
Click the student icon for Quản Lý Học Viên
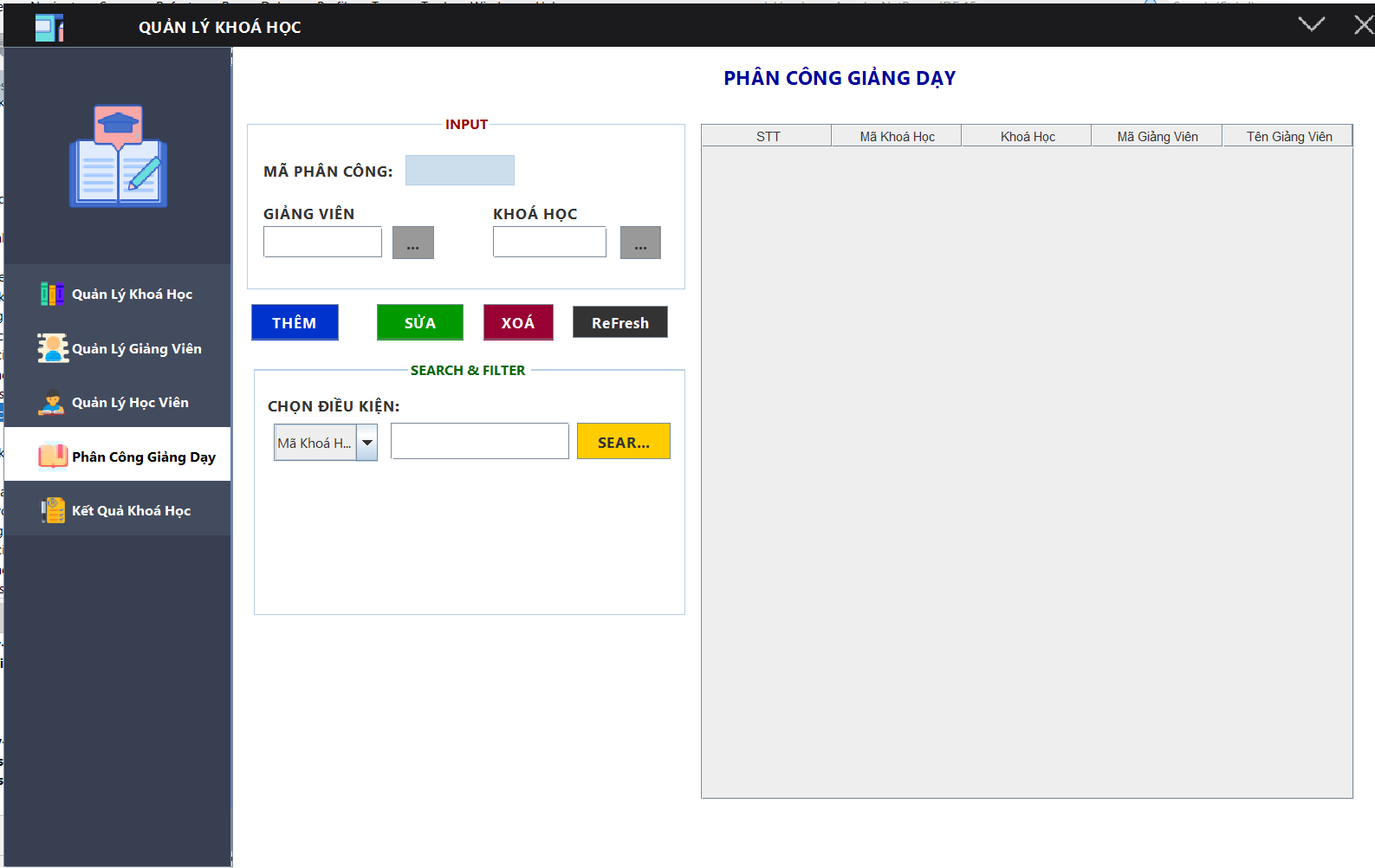coord(52,403)
